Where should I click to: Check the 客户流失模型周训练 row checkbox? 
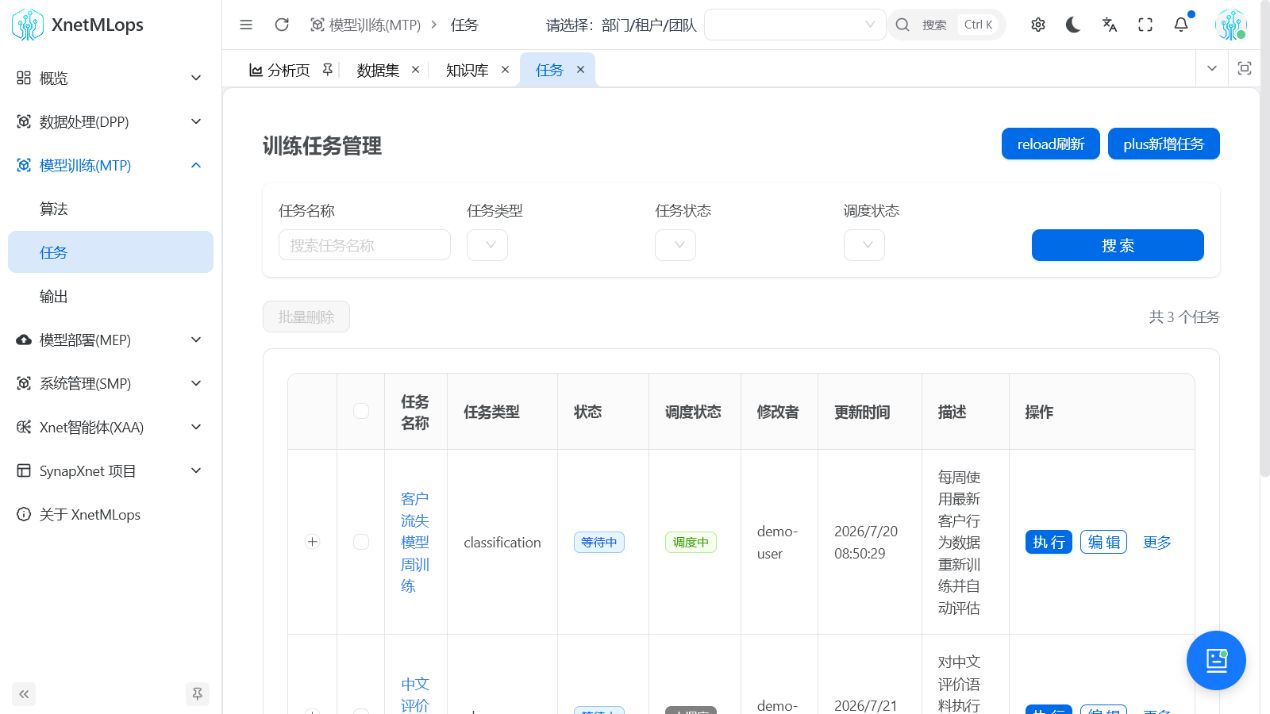[x=361, y=542]
